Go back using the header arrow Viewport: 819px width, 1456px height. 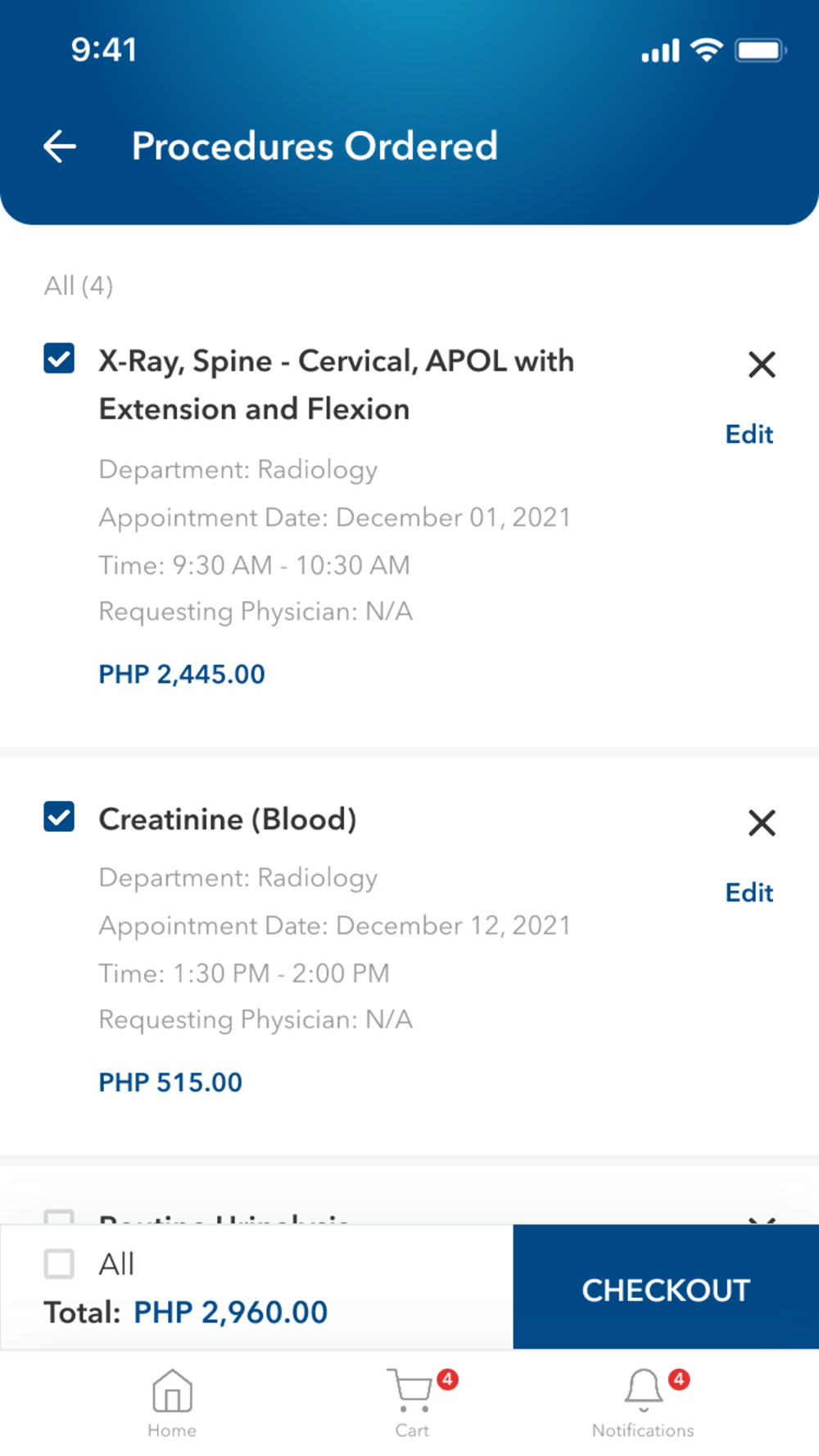[x=60, y=147]
